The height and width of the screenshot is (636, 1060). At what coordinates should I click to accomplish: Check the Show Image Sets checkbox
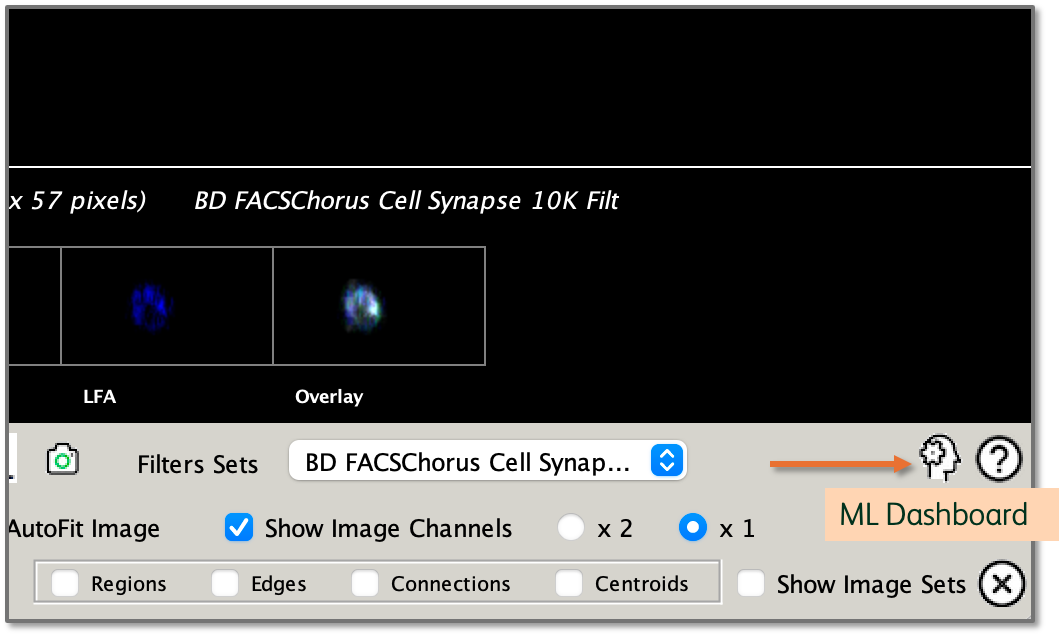[751, 584]
